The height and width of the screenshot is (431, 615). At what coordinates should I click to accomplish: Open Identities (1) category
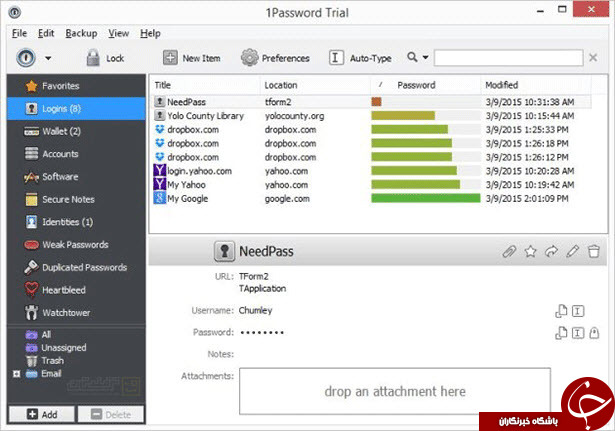(x=76, y=222)
